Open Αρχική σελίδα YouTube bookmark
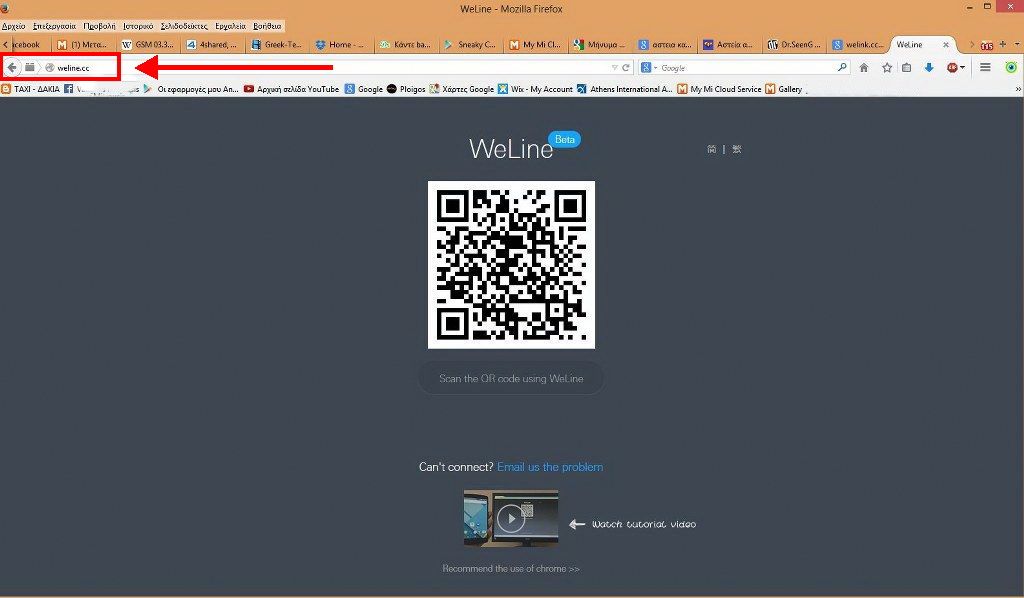 coord(292,89)
